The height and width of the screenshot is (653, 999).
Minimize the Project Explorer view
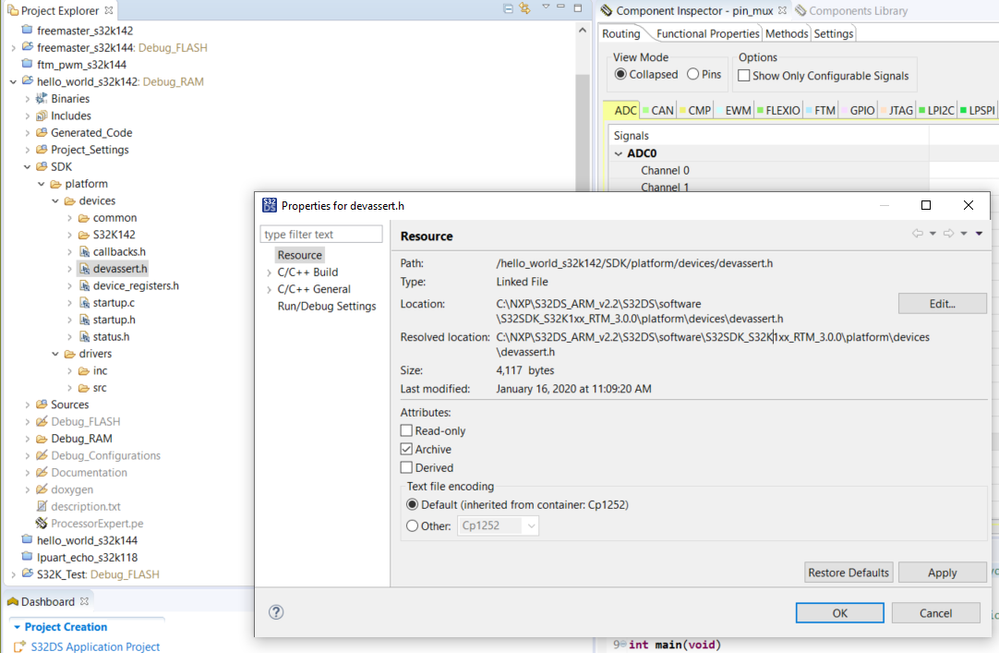click(561, 6)
